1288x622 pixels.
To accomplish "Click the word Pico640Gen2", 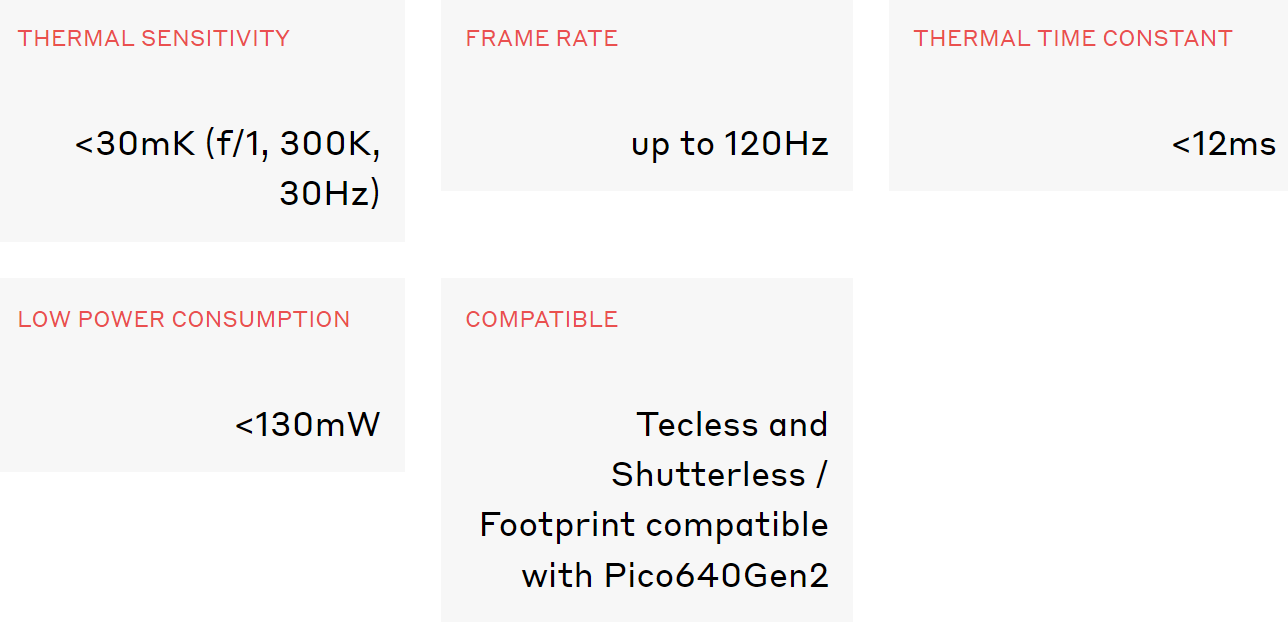I will (716, 576).
